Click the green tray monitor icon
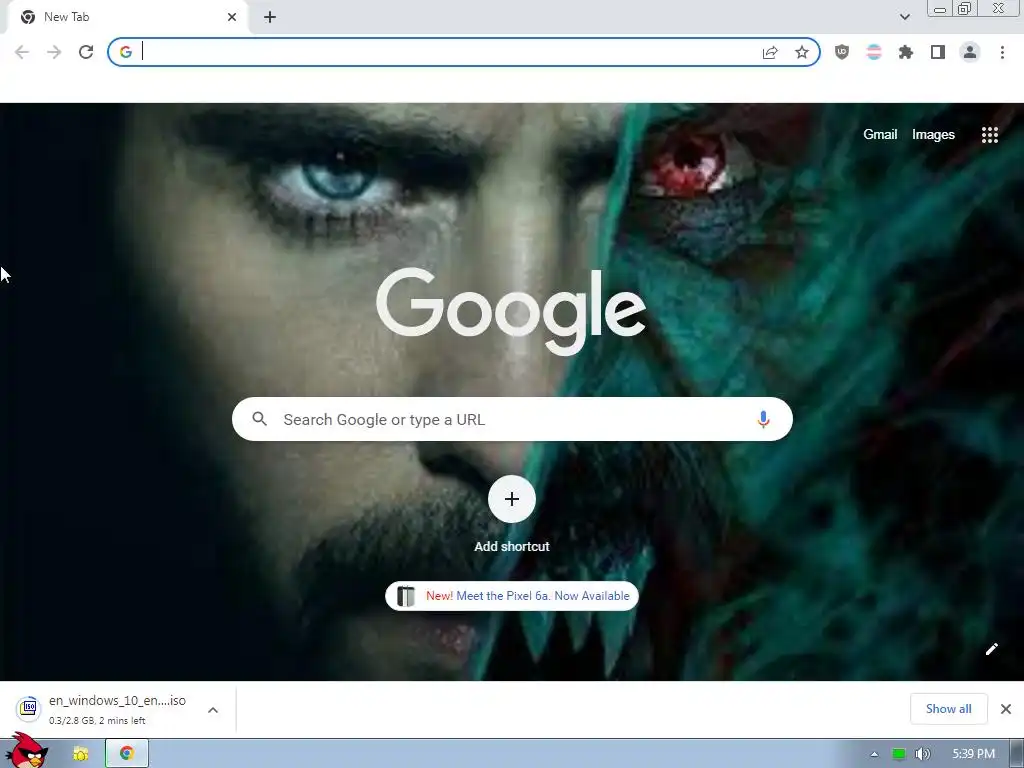Screen dimensions: 1024x768 click(x=899, y=754)
